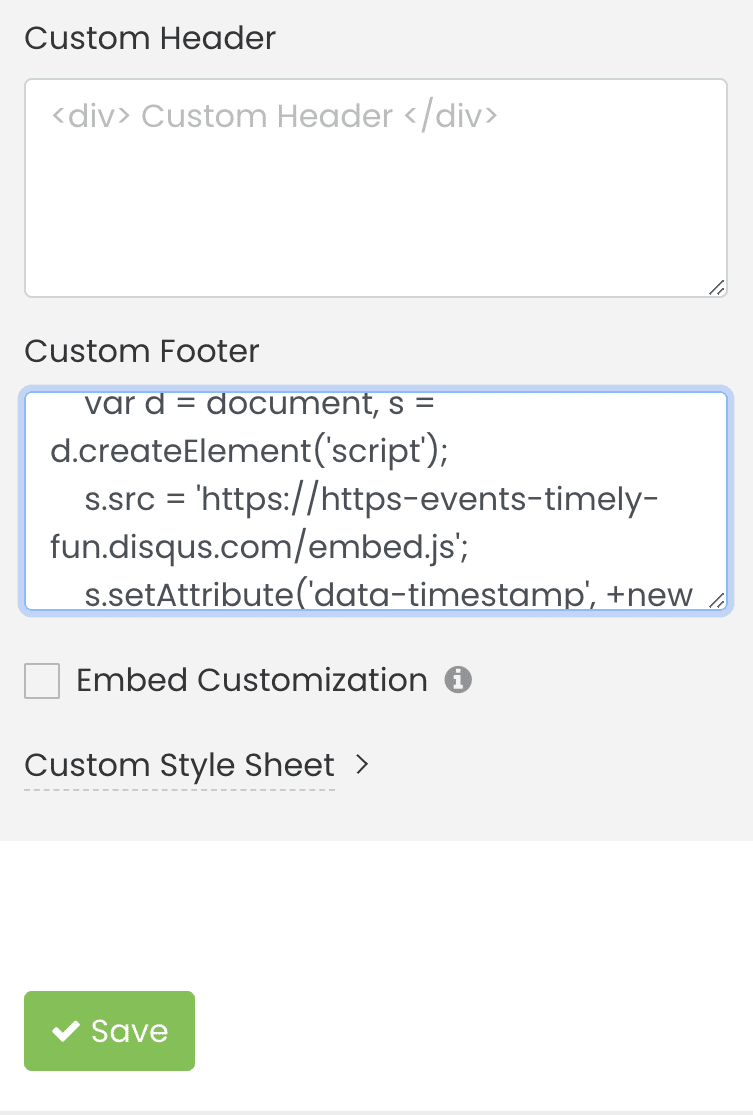Click the empty Custom Header input field
This screenshot has width=753, height=1115.
375,185
